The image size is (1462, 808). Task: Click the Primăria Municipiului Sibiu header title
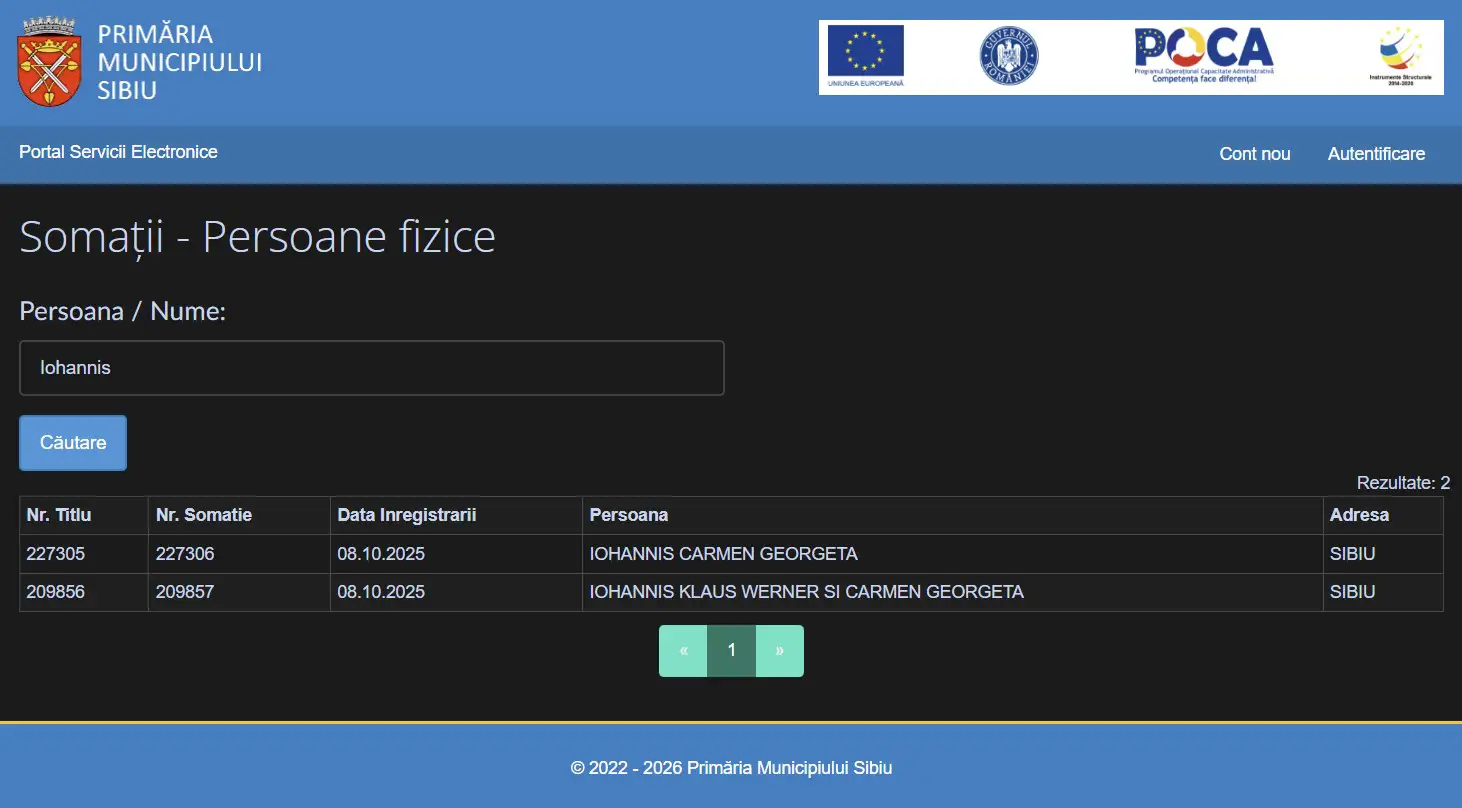pos(180,62)
